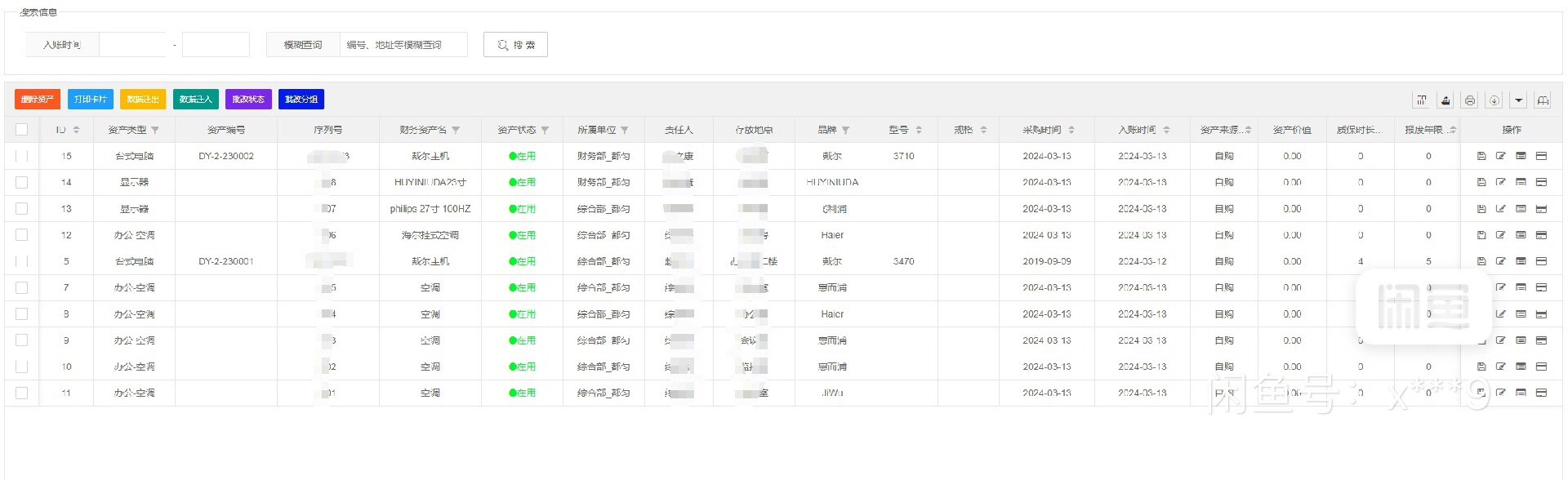Click the card icon in row ID 12
The height and width of the screenshot is (480, 1568).
tap(1541, 235)
